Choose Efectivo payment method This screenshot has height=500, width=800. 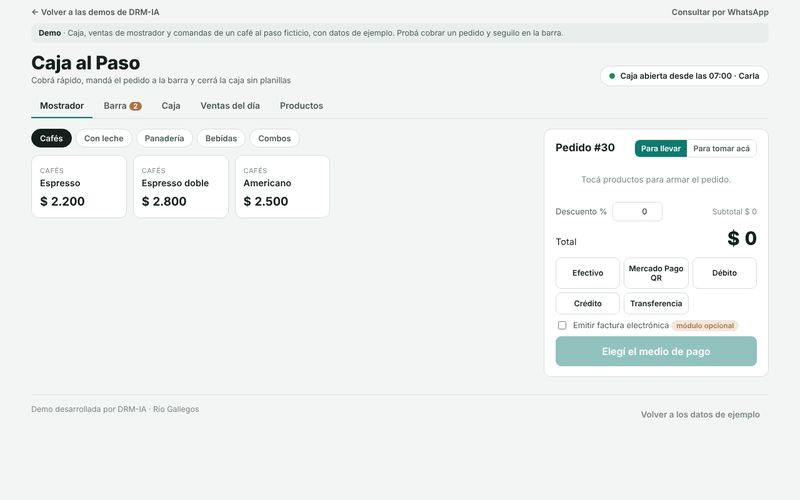pyautogui.click(x=588, y=273)
